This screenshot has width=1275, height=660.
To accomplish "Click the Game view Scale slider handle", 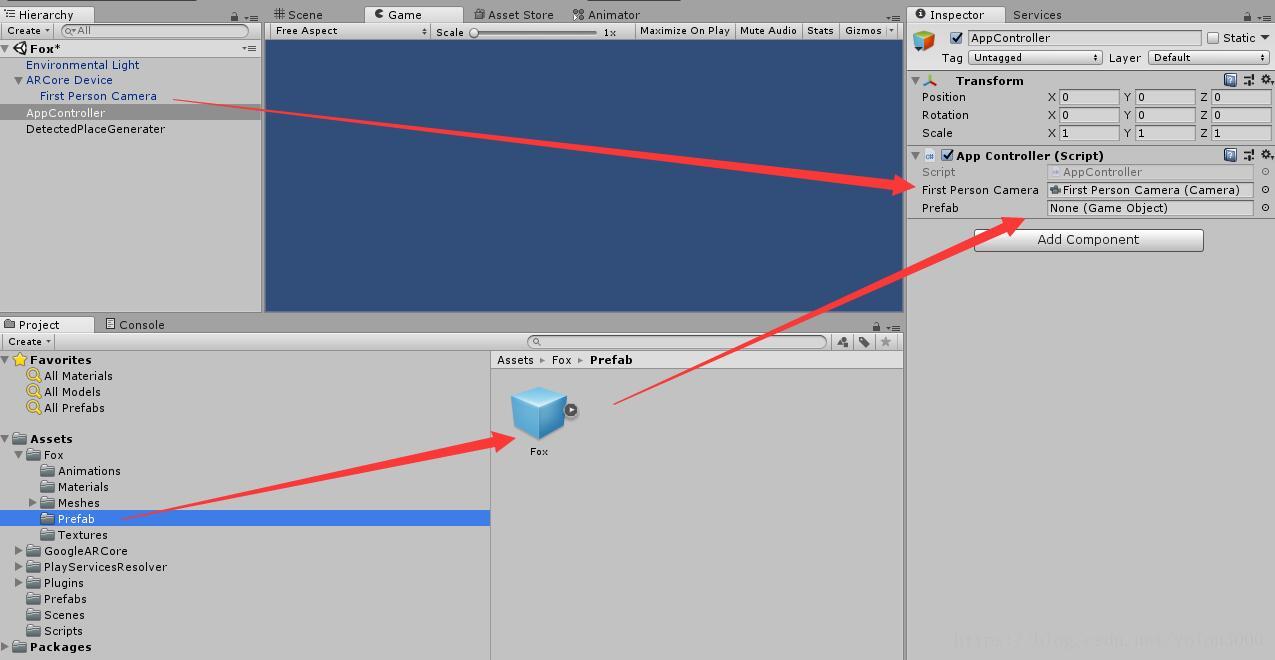I will coord(474,32).
